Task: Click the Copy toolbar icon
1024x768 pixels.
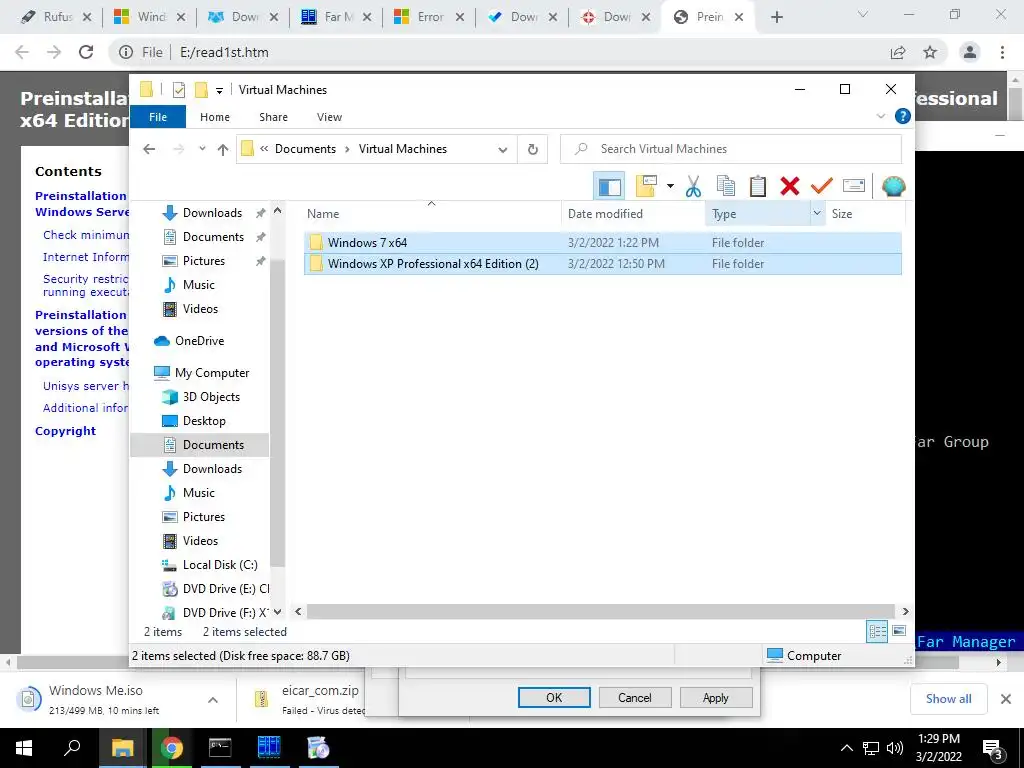Action: (726, 187)
